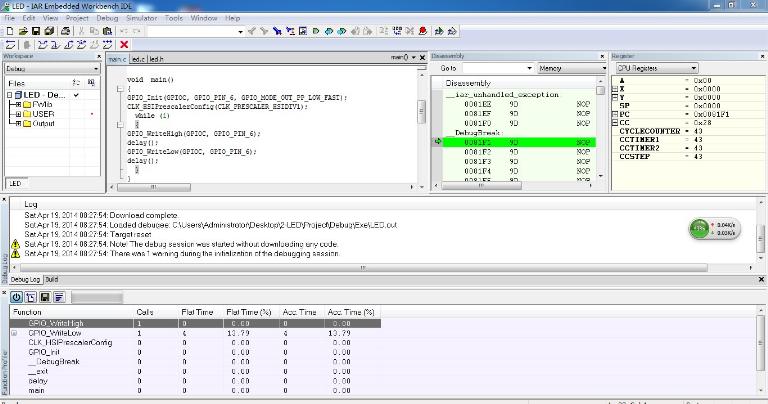
Task: Click the Compile toolbar icon
Action: tap(384, 31)
